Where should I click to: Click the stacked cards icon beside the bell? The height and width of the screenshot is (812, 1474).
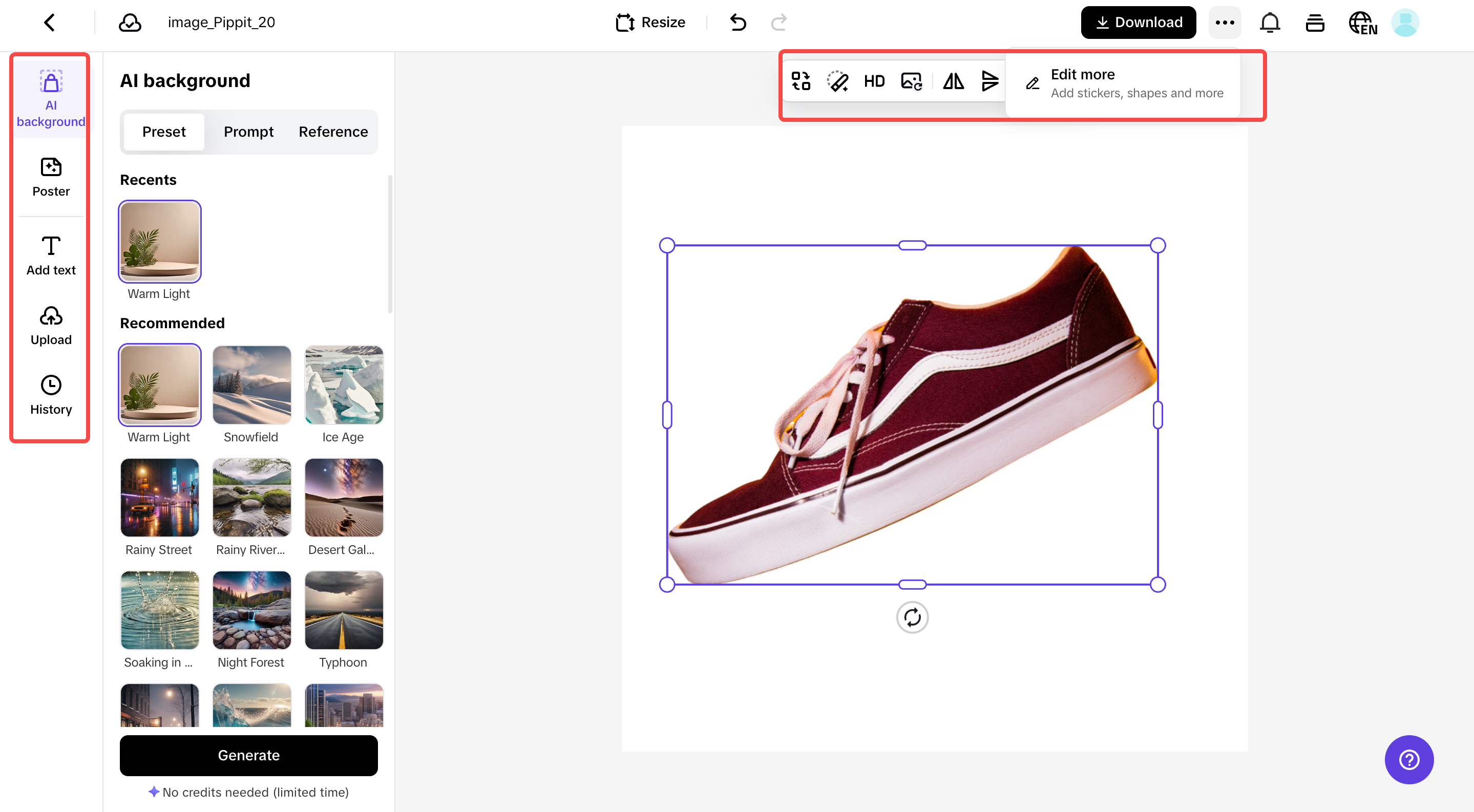1315,23
